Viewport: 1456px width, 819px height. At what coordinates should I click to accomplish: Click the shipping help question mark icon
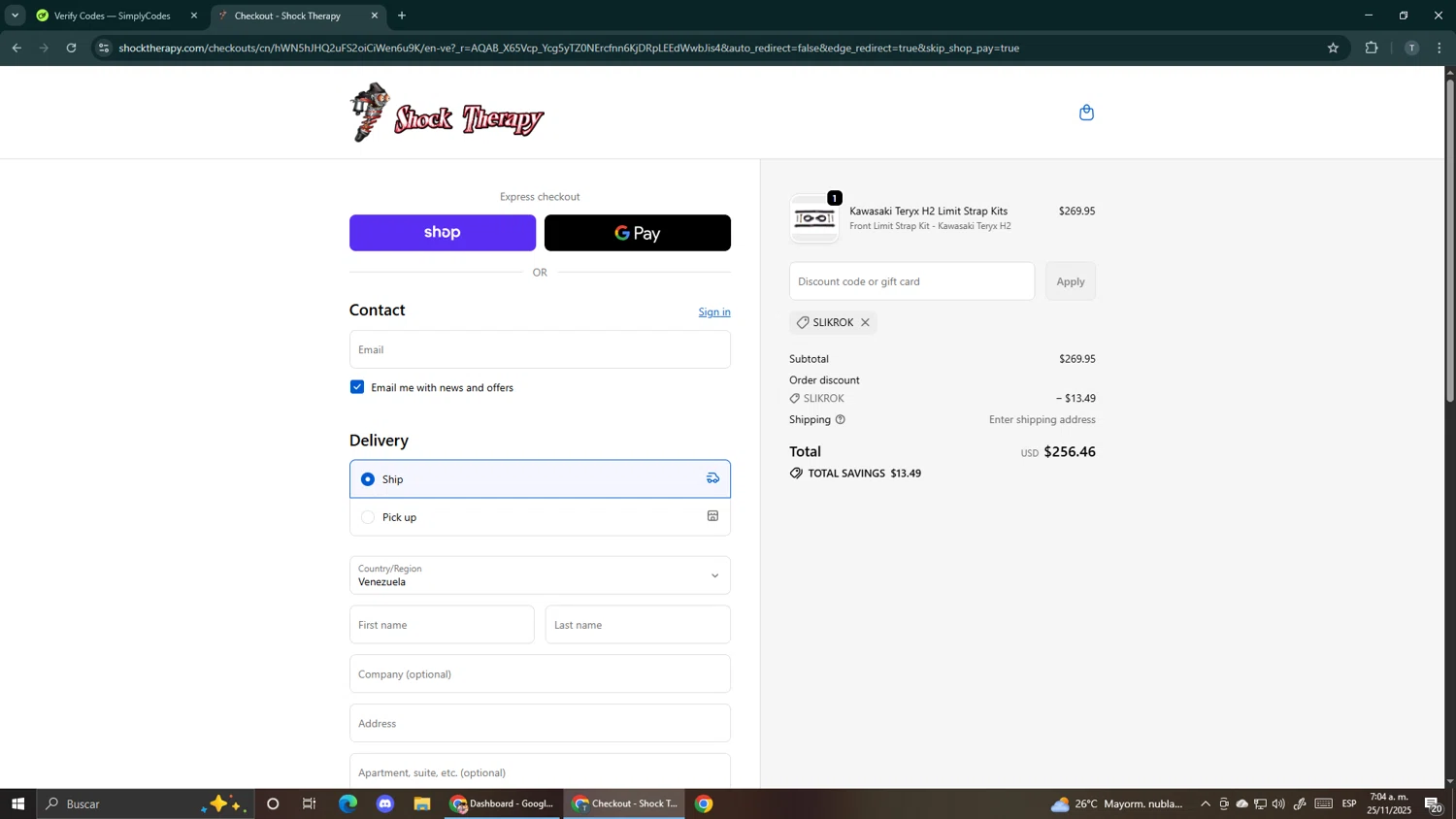pos(841,420)
